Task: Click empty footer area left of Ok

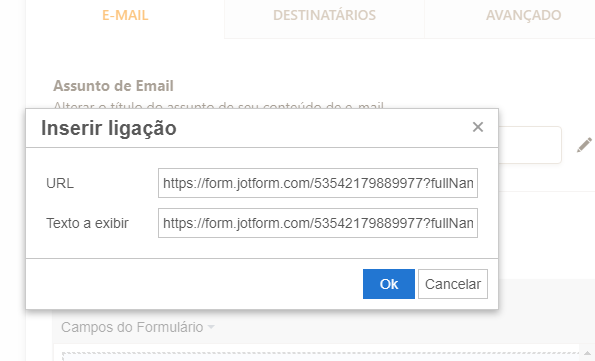Action: pos(194,284)
